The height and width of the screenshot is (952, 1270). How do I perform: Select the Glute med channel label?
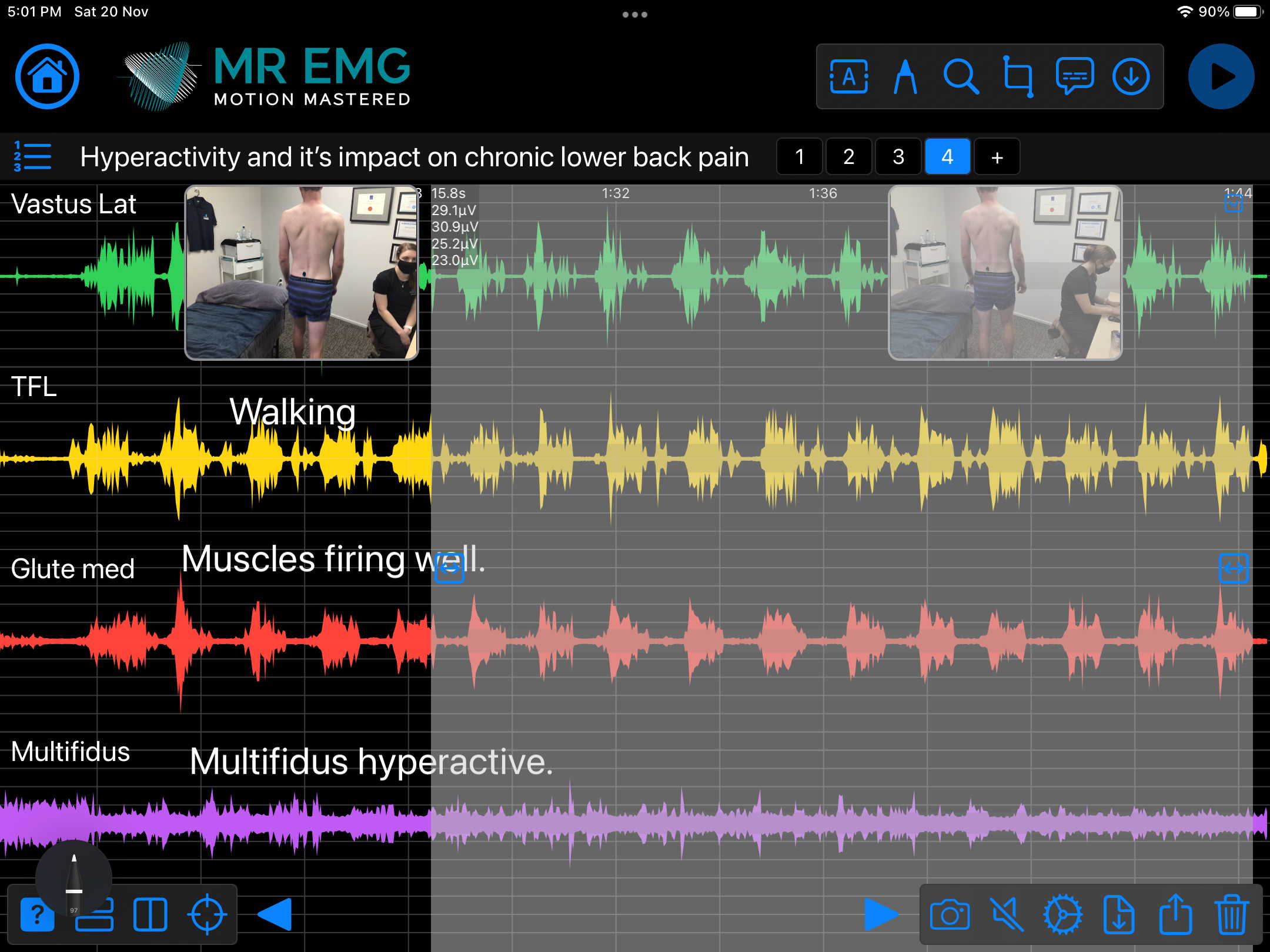tap(73, 569)
